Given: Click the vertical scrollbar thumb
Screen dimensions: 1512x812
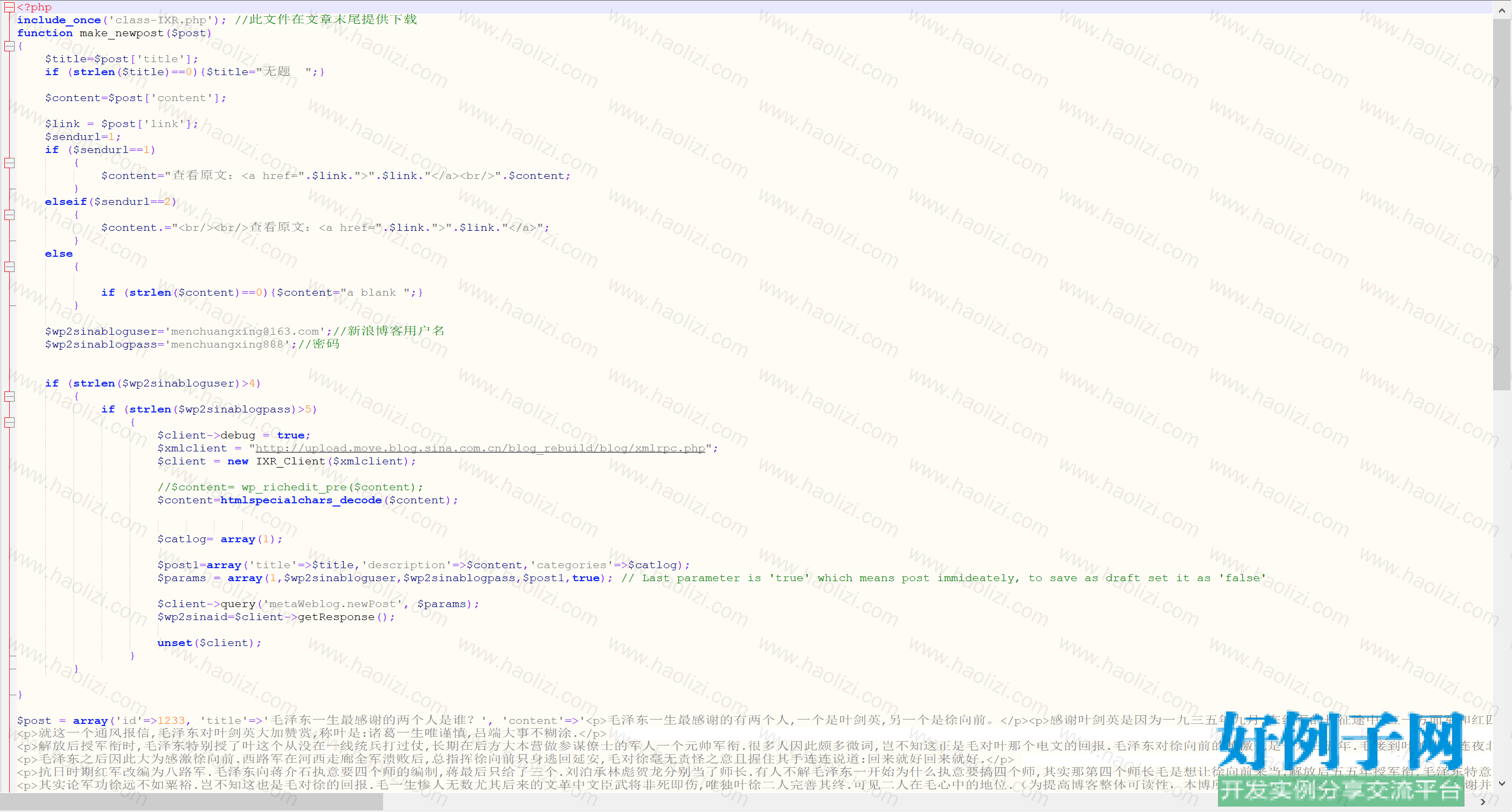Looking at the screenshot, I should (x=1501, y=204).
